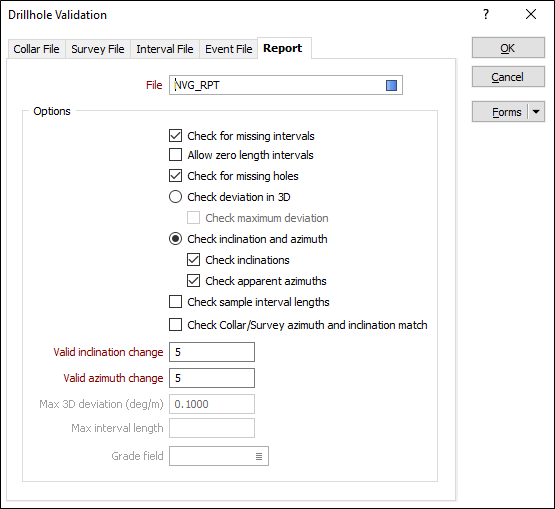The image size is (555, 509).
Task: Switch to the Event File tab
Action: pos(229,49)
